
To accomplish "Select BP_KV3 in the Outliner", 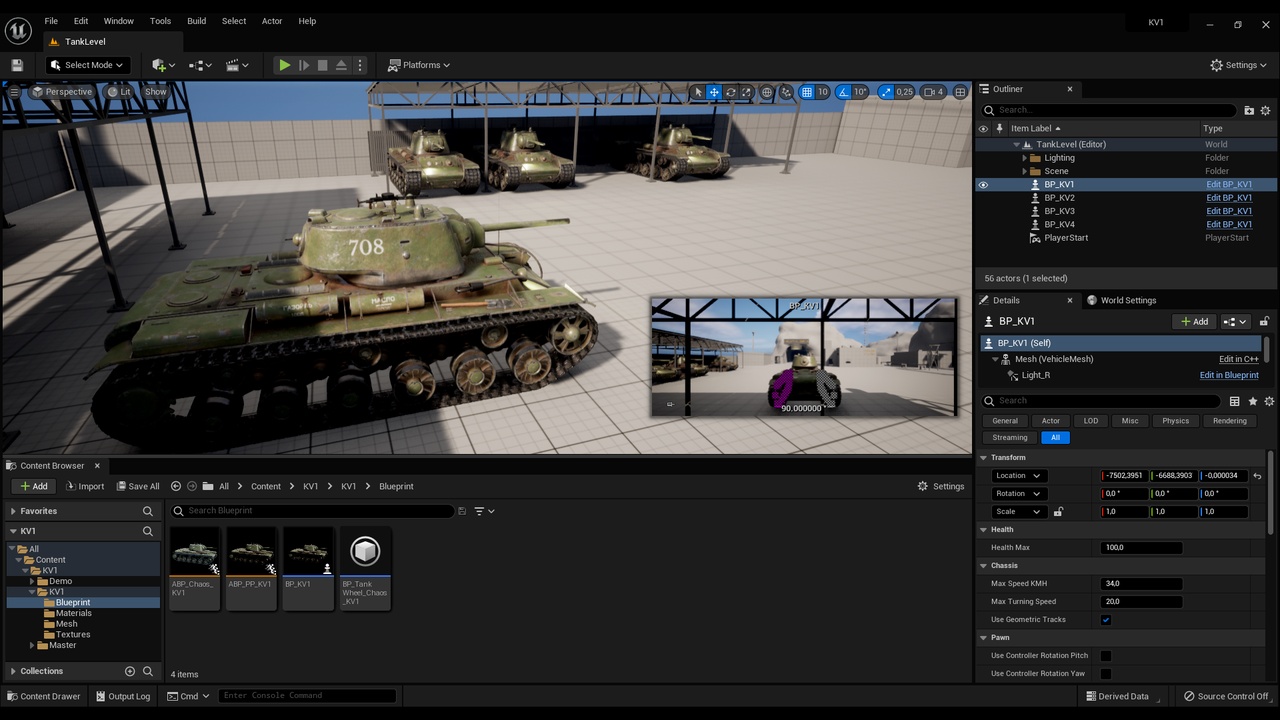I will coord(1059,211).
